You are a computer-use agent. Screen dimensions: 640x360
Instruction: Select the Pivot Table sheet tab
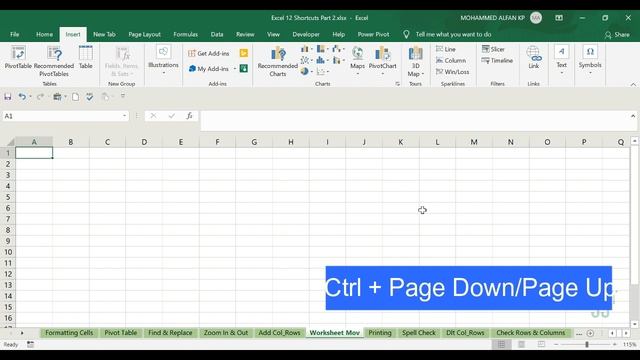121,333
